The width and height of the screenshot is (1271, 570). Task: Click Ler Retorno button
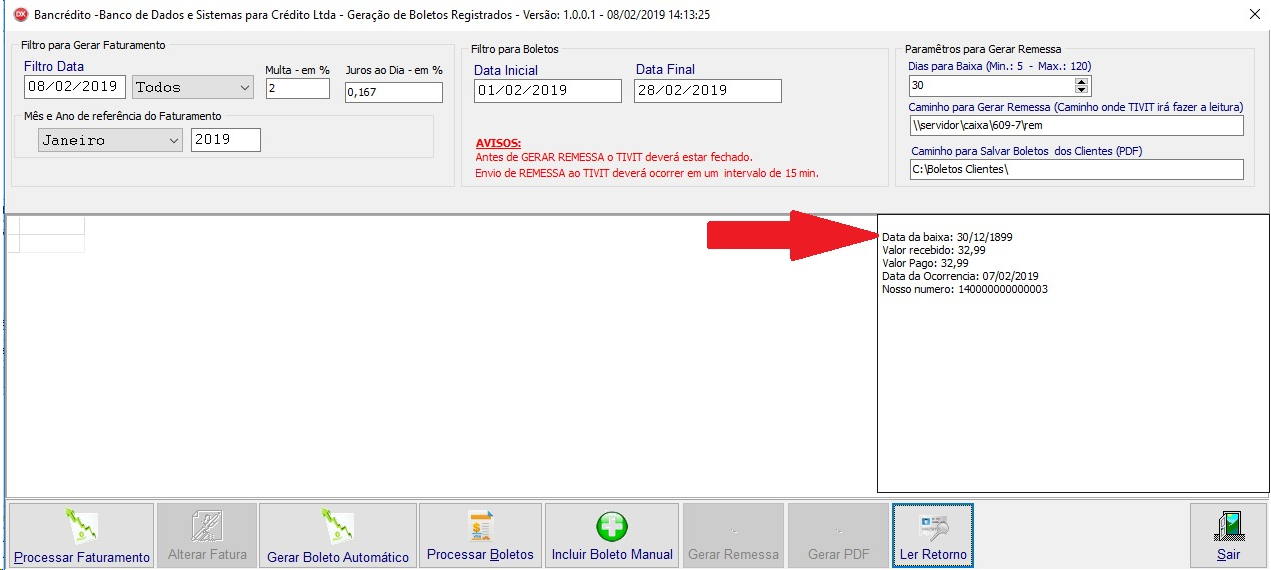932,536
